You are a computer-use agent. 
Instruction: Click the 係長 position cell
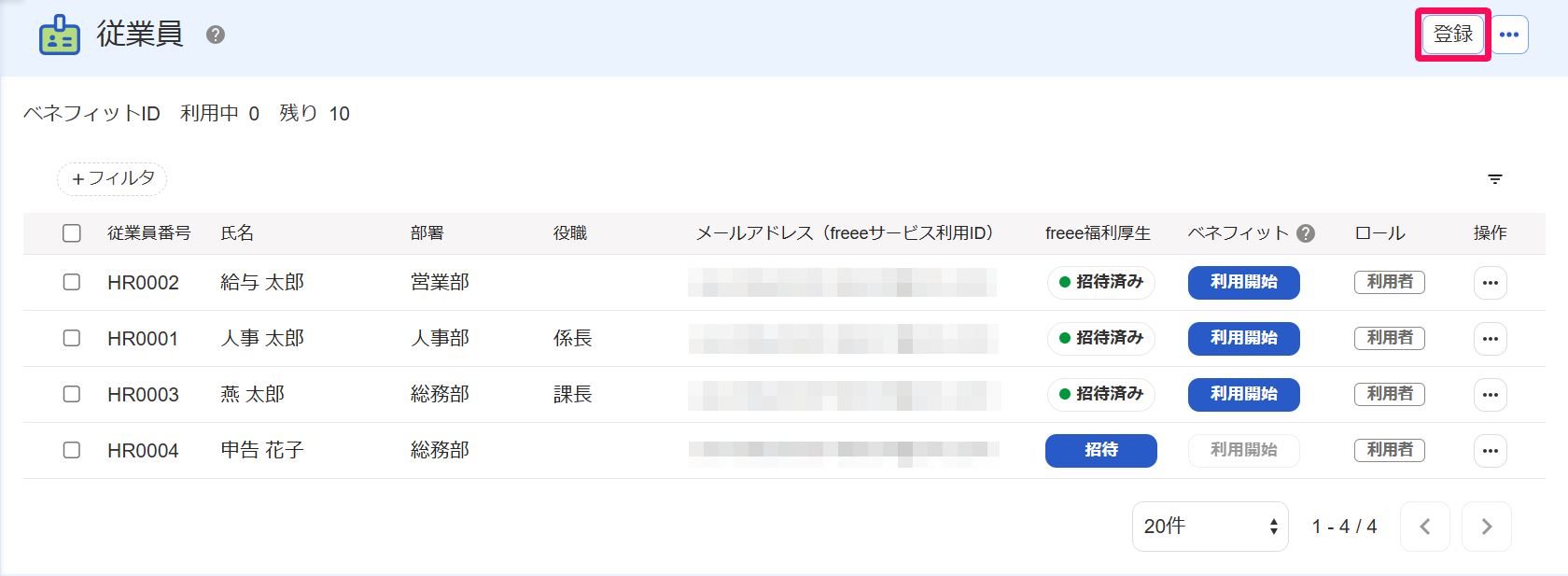click(573, 338)
